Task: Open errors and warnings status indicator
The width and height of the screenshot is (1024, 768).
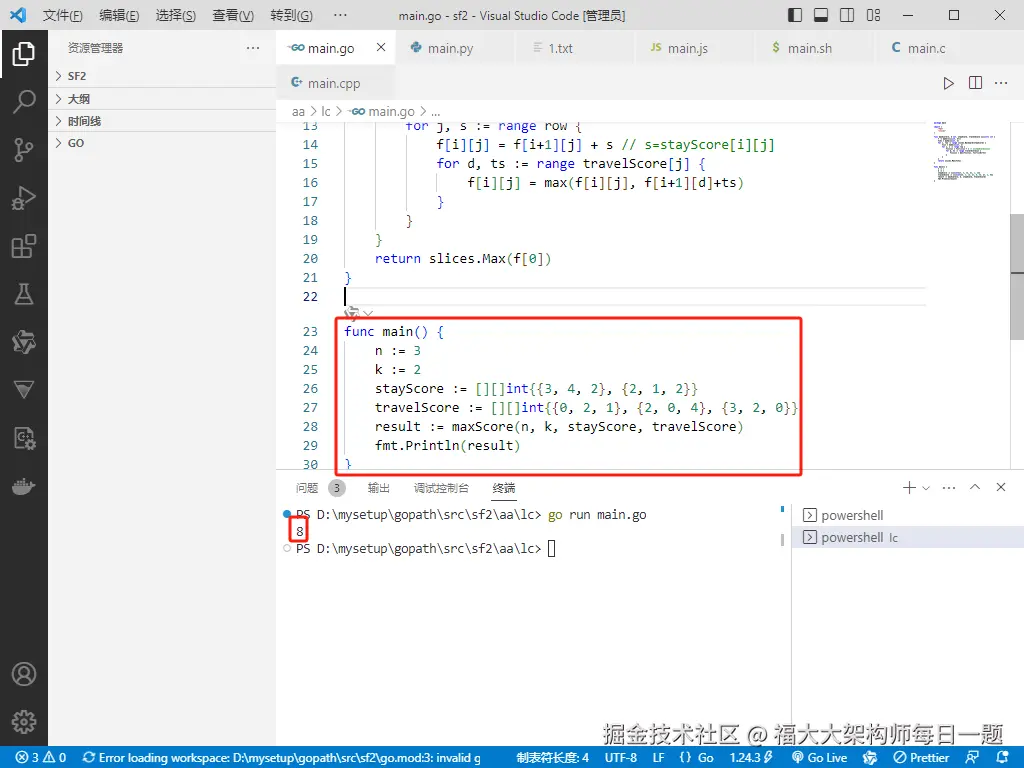Action: [41, 758]
